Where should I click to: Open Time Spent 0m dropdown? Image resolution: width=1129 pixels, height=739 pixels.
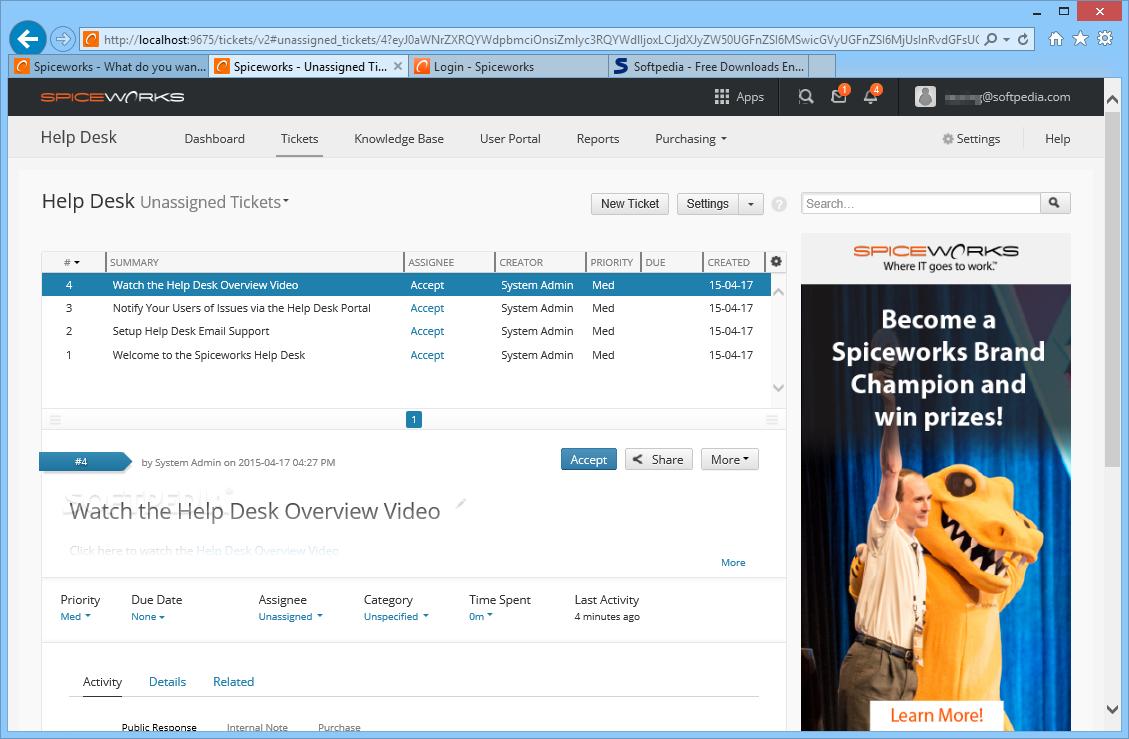(x=480, y=617)
